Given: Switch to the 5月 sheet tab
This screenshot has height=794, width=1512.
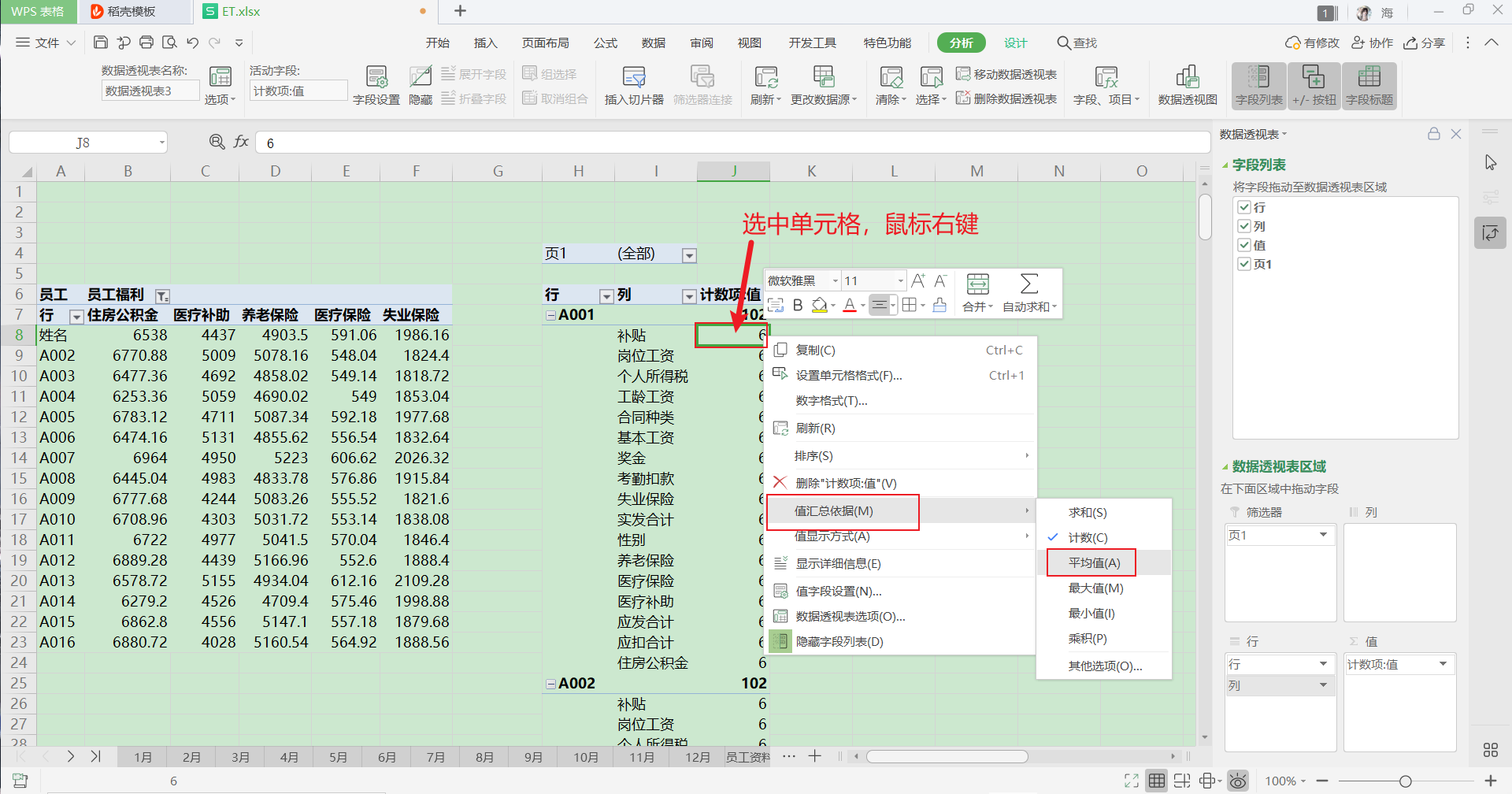Looking at the screenshot, I should point(338,757).
